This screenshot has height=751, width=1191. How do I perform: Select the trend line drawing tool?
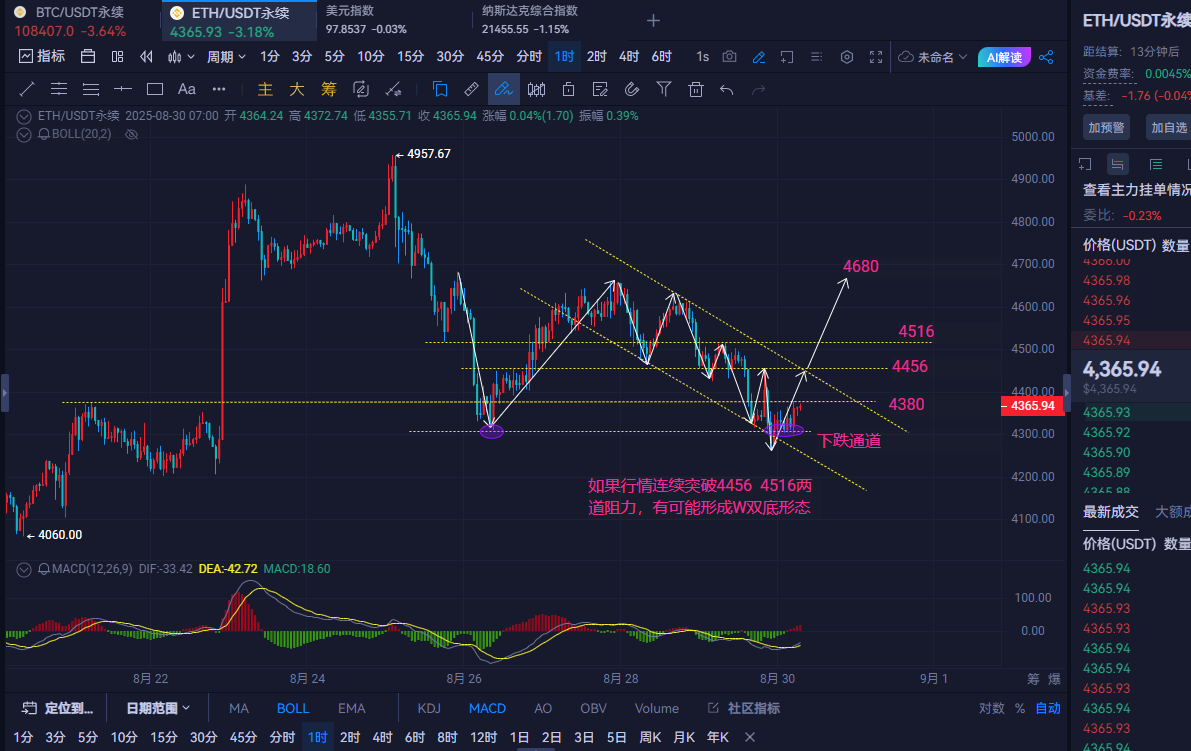tap(27, 90)
